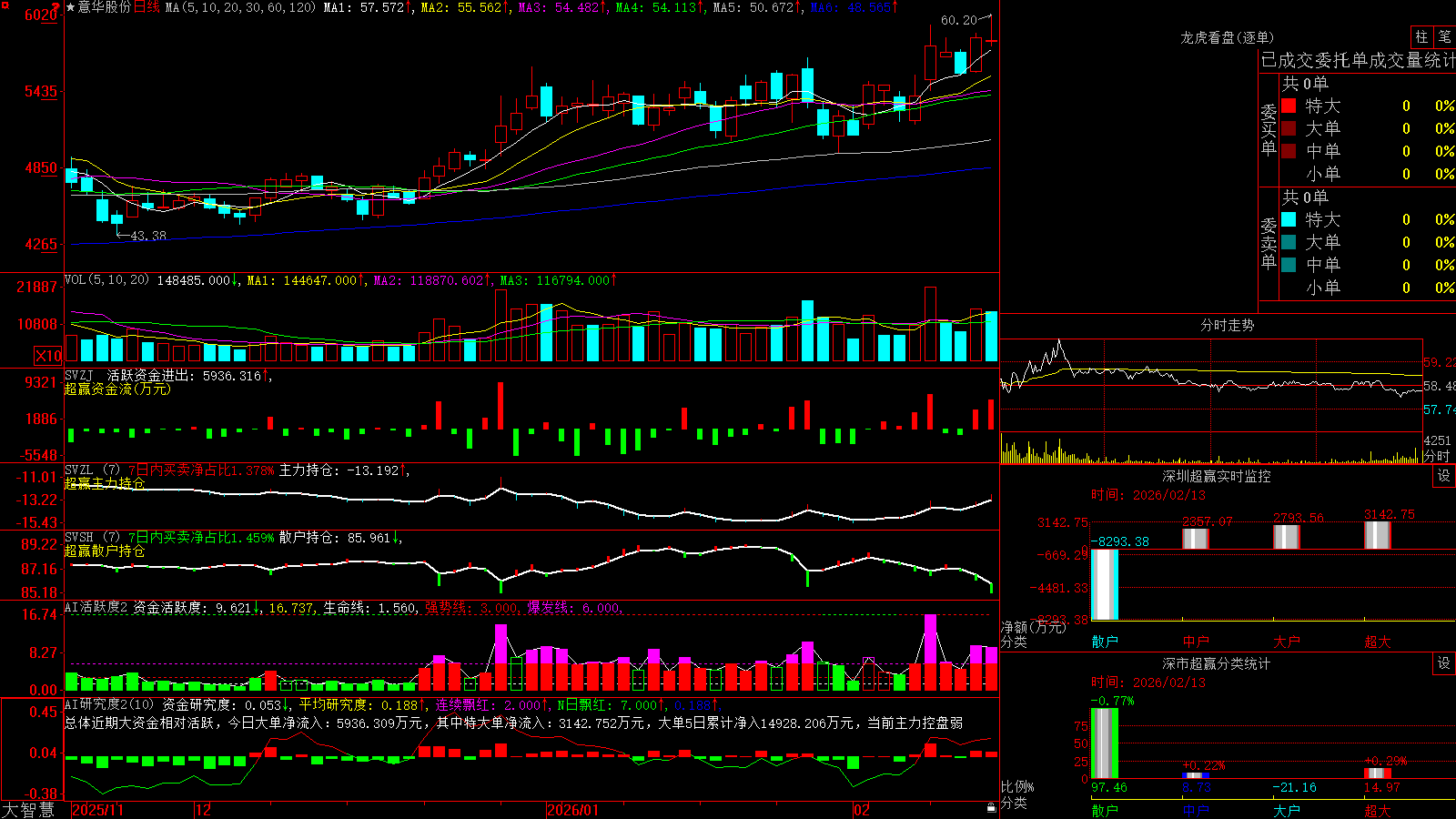This screenshot has height=819, width=1456.
Task: Click the -21.16 大户 ratio value
Action: pos(1295,787)
